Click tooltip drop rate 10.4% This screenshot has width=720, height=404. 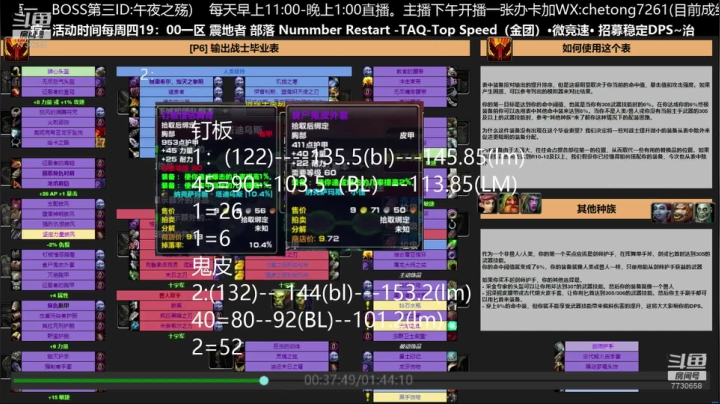coord(260,245)
